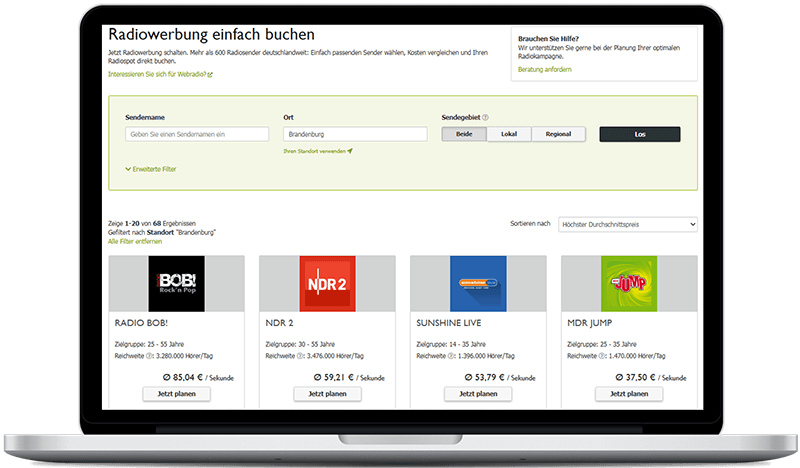Click the RADIO BOB! station logo
Viewport: 800px width, 468px height.
[176, 284]
